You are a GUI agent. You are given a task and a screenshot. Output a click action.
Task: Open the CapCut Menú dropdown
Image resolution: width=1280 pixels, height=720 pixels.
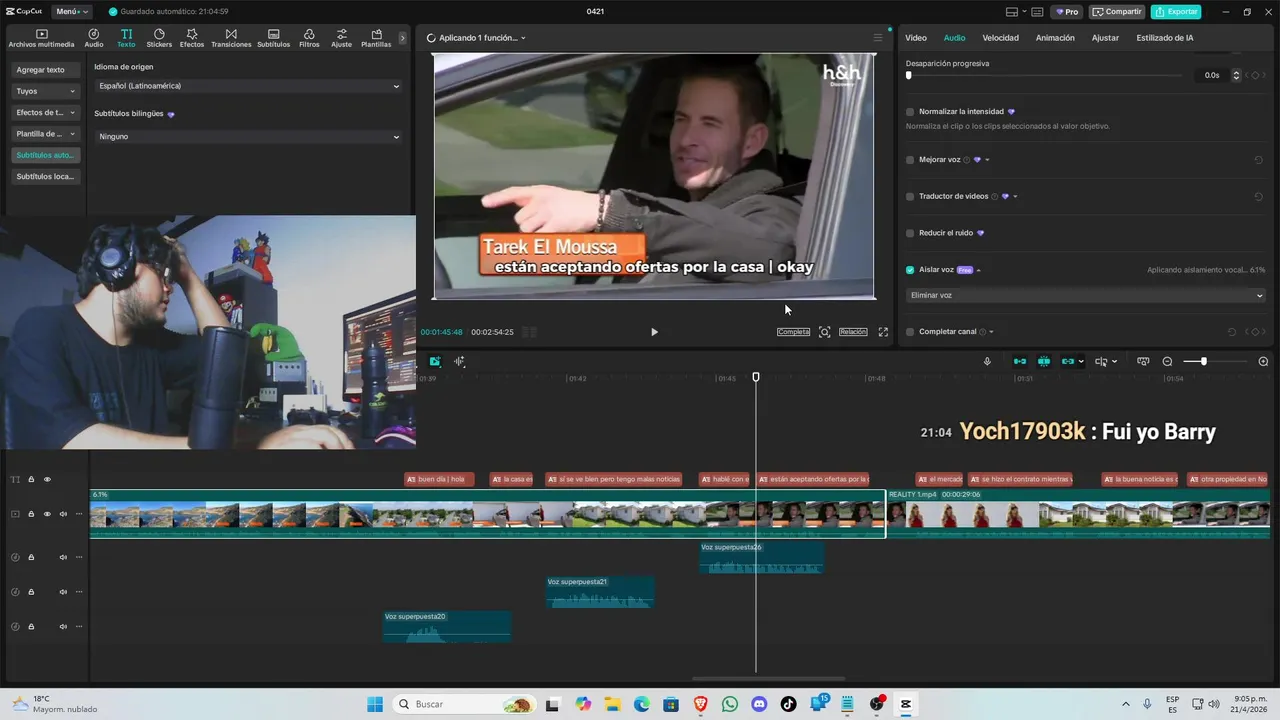click(x=71, y=12)
